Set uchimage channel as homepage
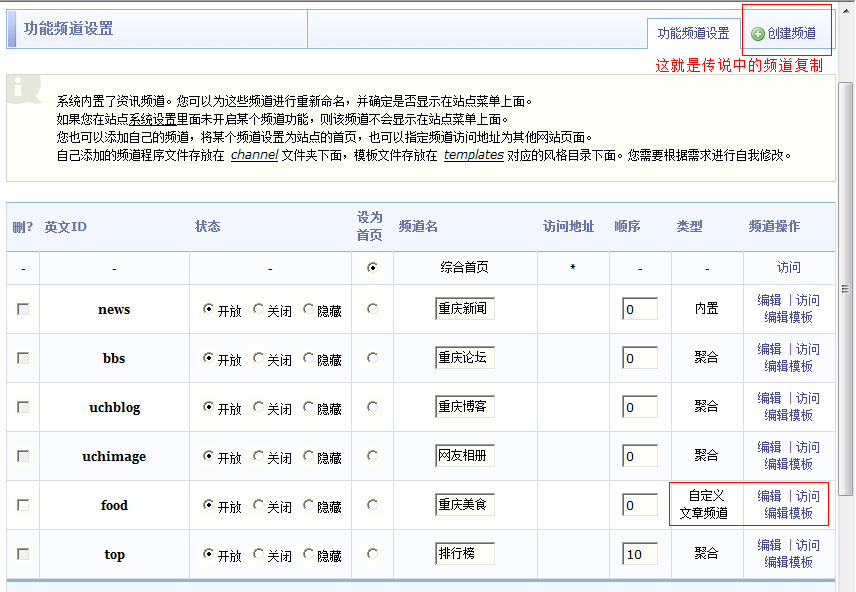Image resolution: width=856 pixels, height=592 pixels. (x=372, y=456)
